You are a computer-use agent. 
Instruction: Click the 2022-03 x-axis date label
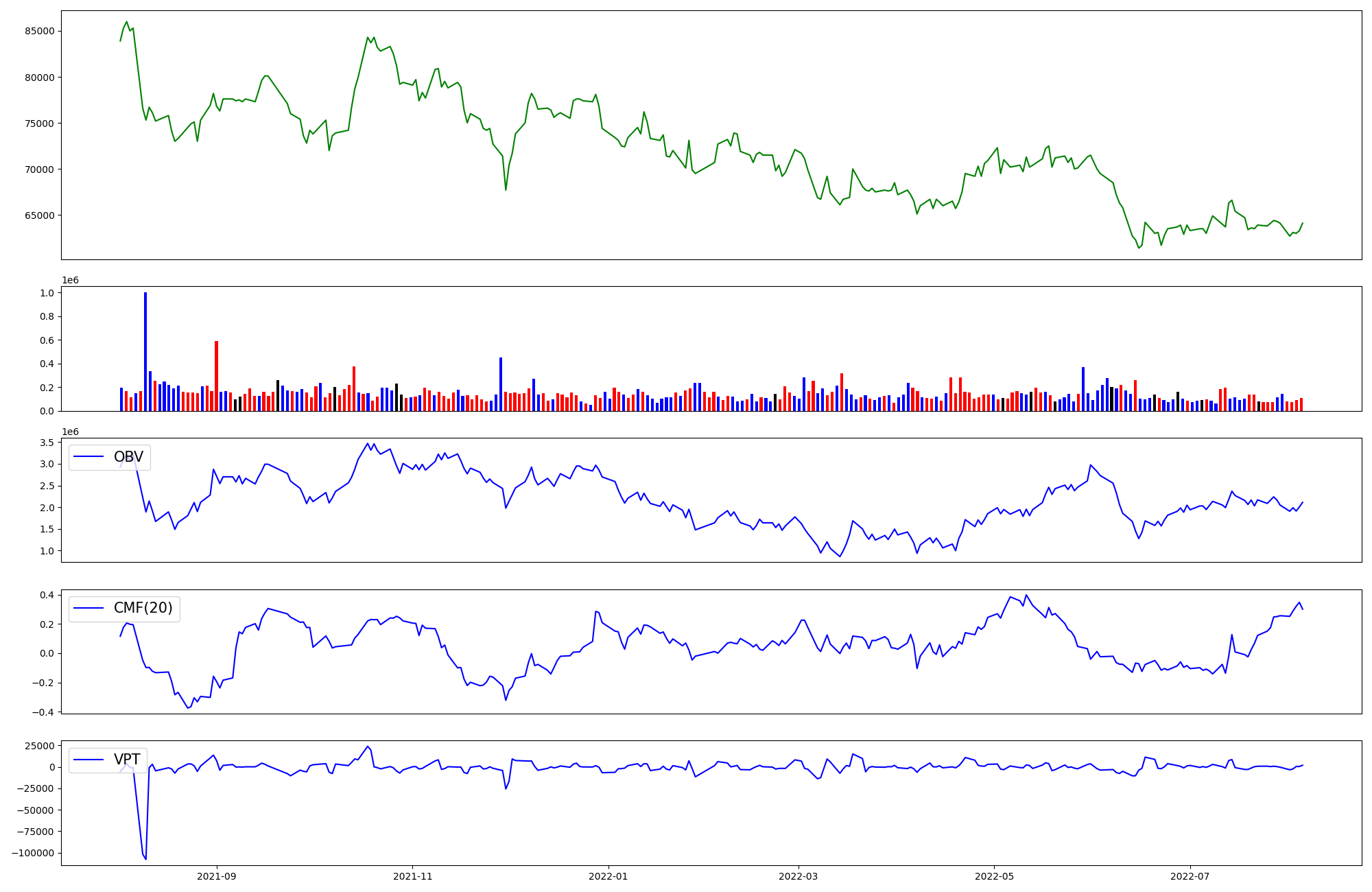pyautogui.click(x=799, y=876)
